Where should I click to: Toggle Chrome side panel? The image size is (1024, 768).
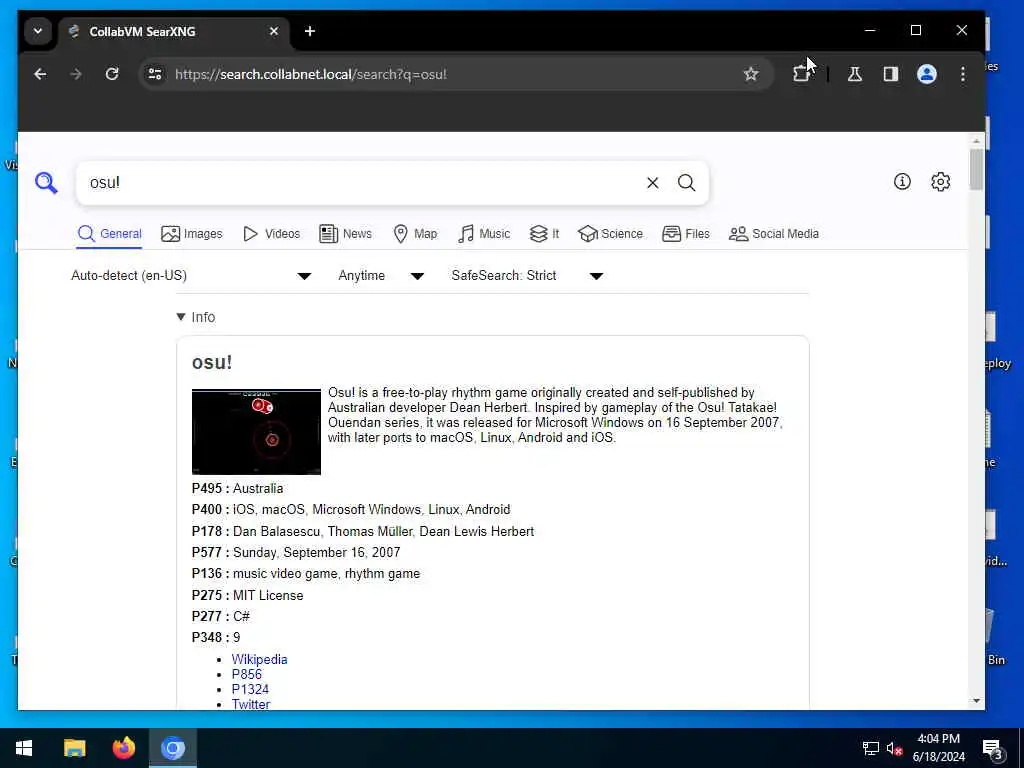pyautogui.click(x=891, y=74)
